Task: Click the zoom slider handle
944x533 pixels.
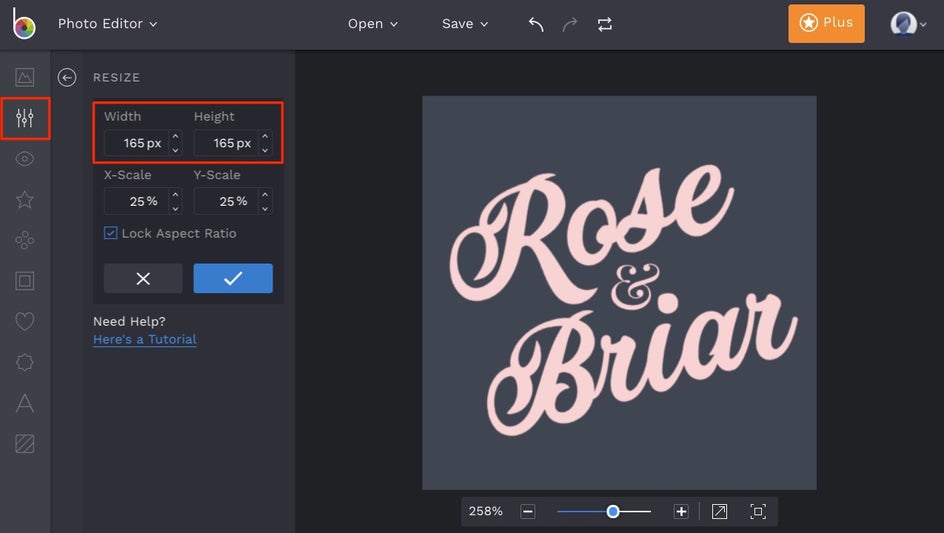Action: pyautogui.click(x=613, y=511)
